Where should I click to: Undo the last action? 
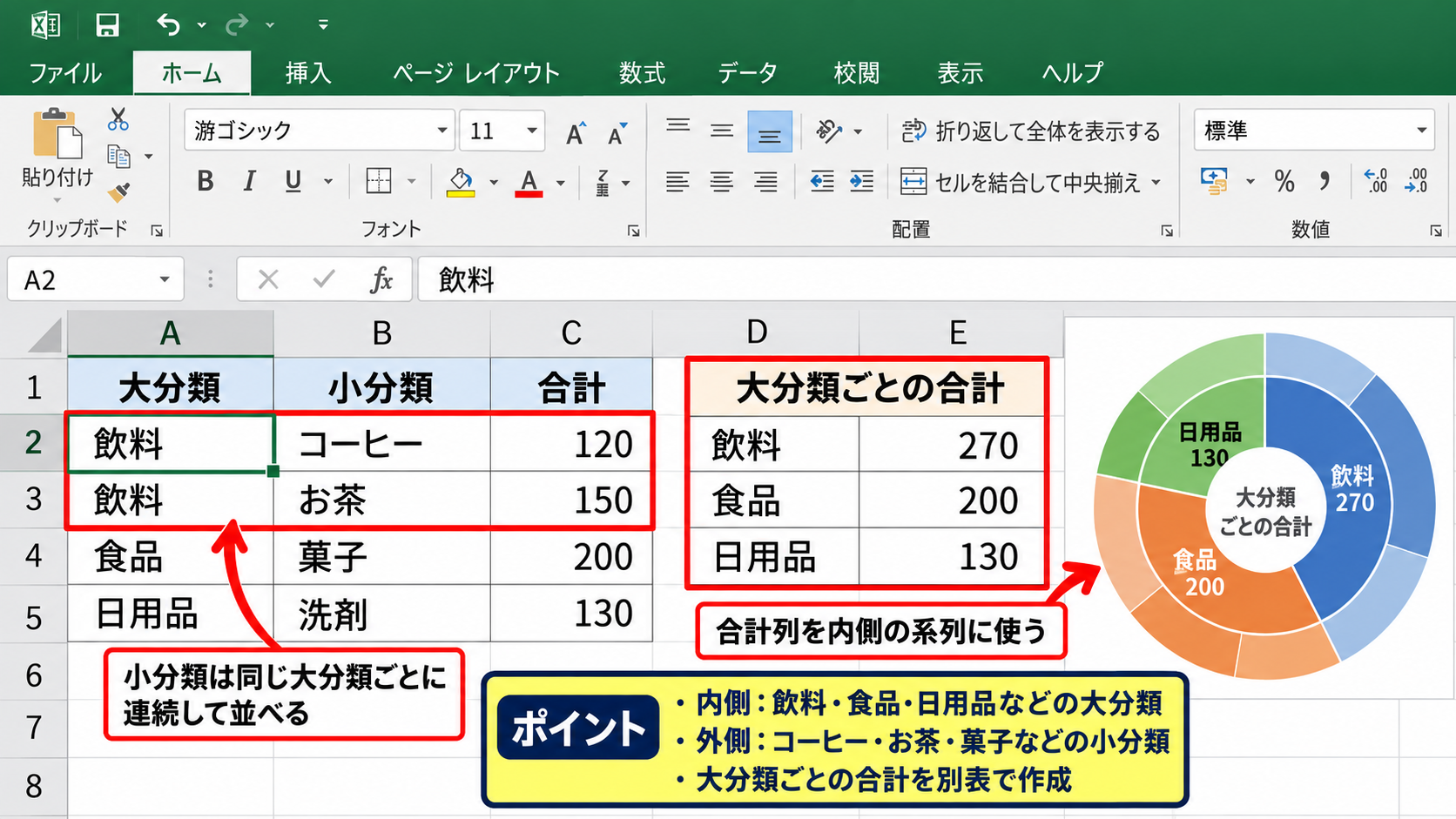click(x=168, y=24)
